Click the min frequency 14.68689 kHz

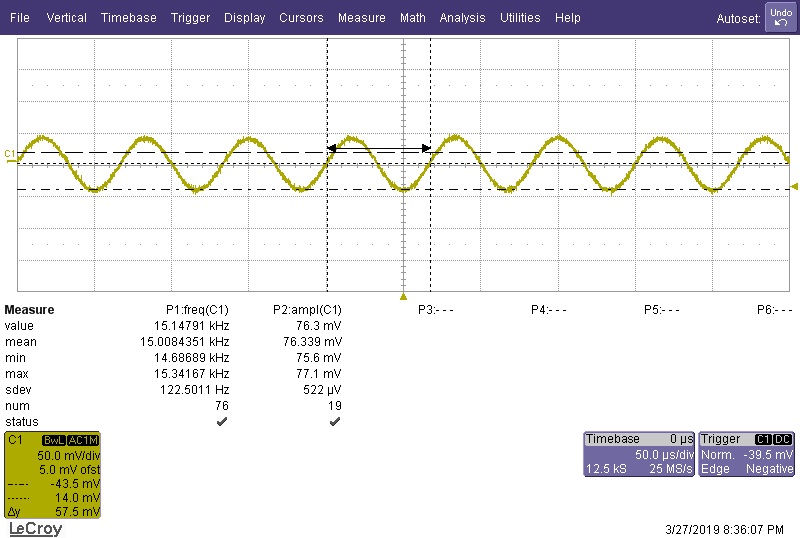coord(191,358)
